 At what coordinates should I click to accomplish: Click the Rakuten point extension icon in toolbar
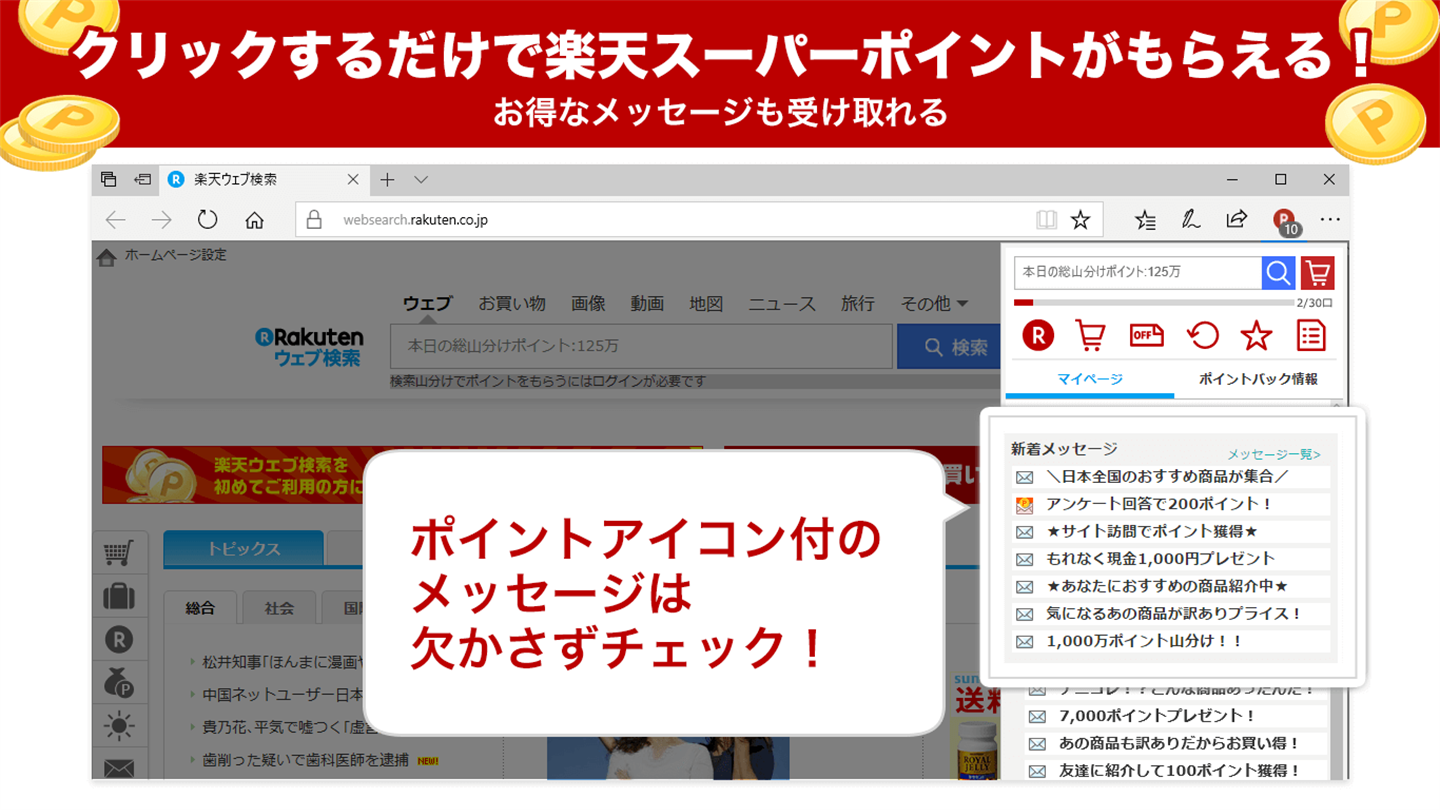[x=1285, y=221]
